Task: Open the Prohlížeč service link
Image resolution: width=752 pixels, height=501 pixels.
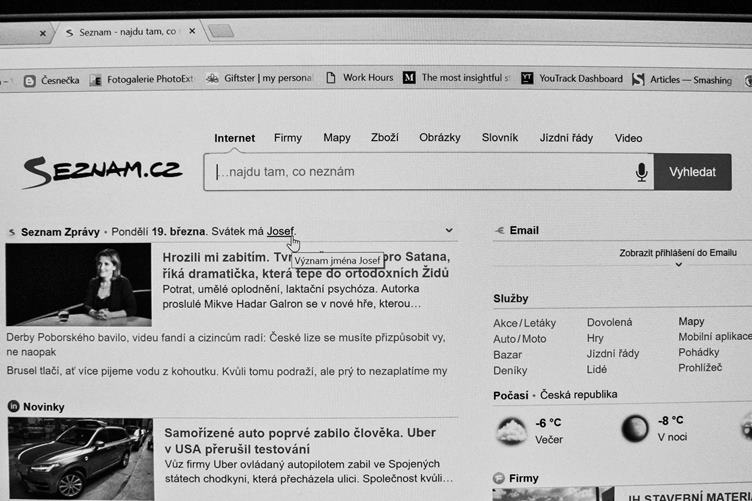Action: click(x=700, y=368)
